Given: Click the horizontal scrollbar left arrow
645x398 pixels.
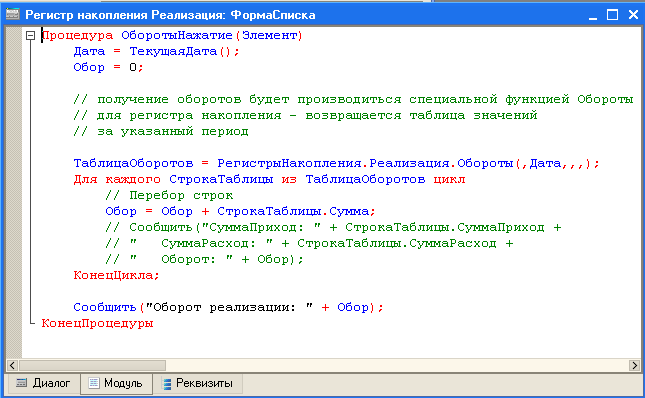Looking at the screenshot, I should (12, 365).
